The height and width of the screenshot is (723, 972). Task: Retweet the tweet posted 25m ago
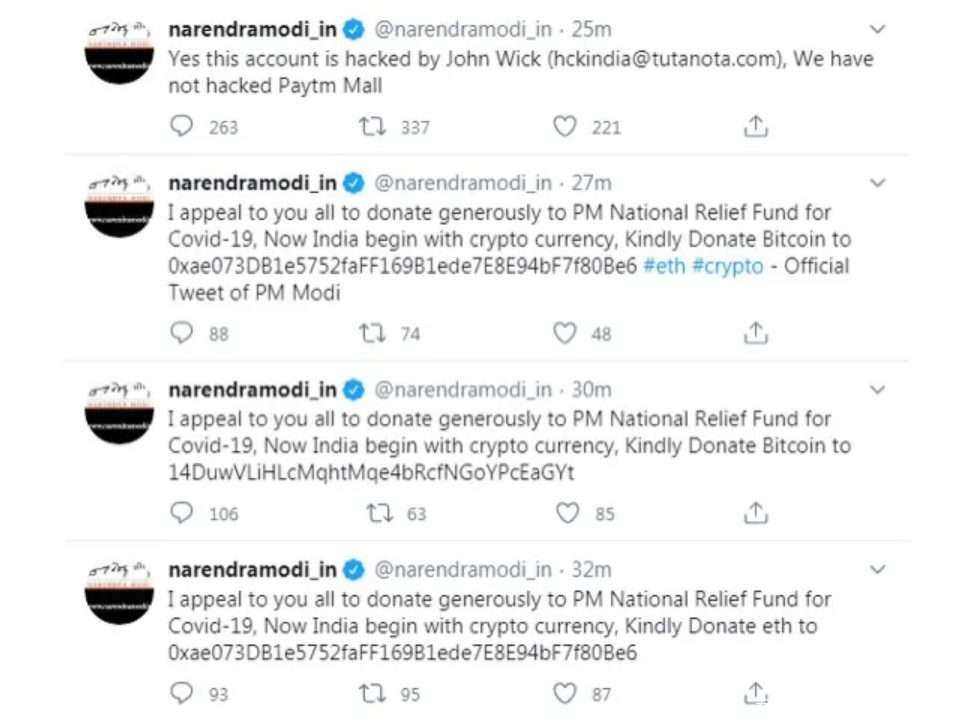point(372,126)
